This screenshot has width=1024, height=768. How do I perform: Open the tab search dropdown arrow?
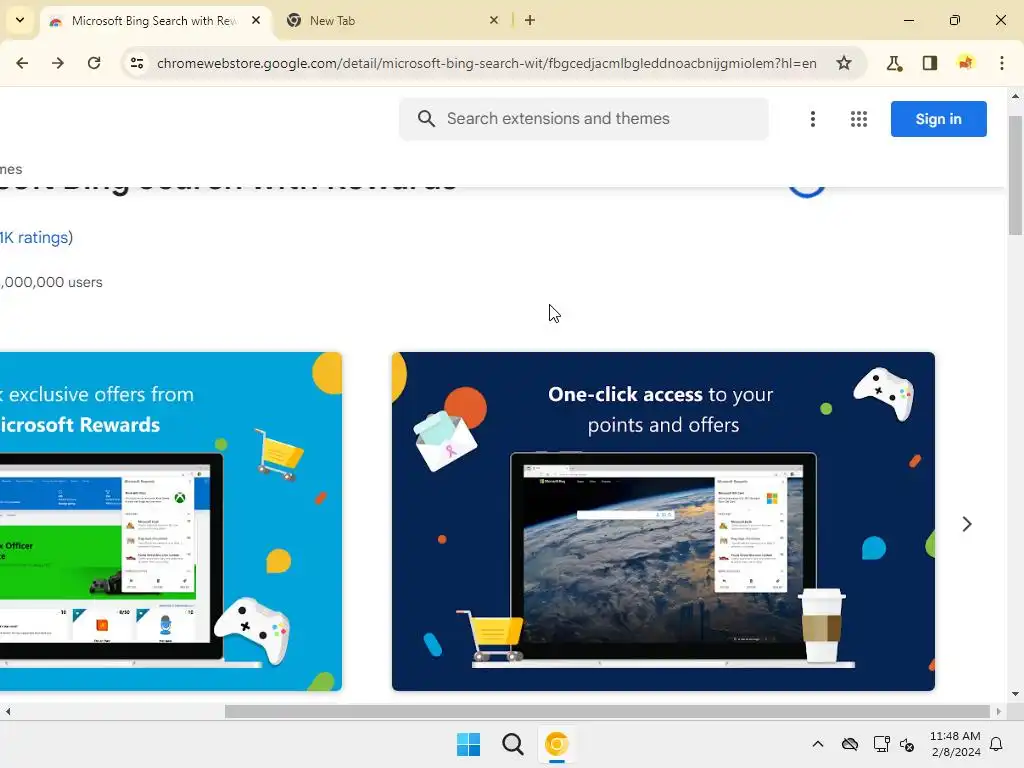pos(20,20)
